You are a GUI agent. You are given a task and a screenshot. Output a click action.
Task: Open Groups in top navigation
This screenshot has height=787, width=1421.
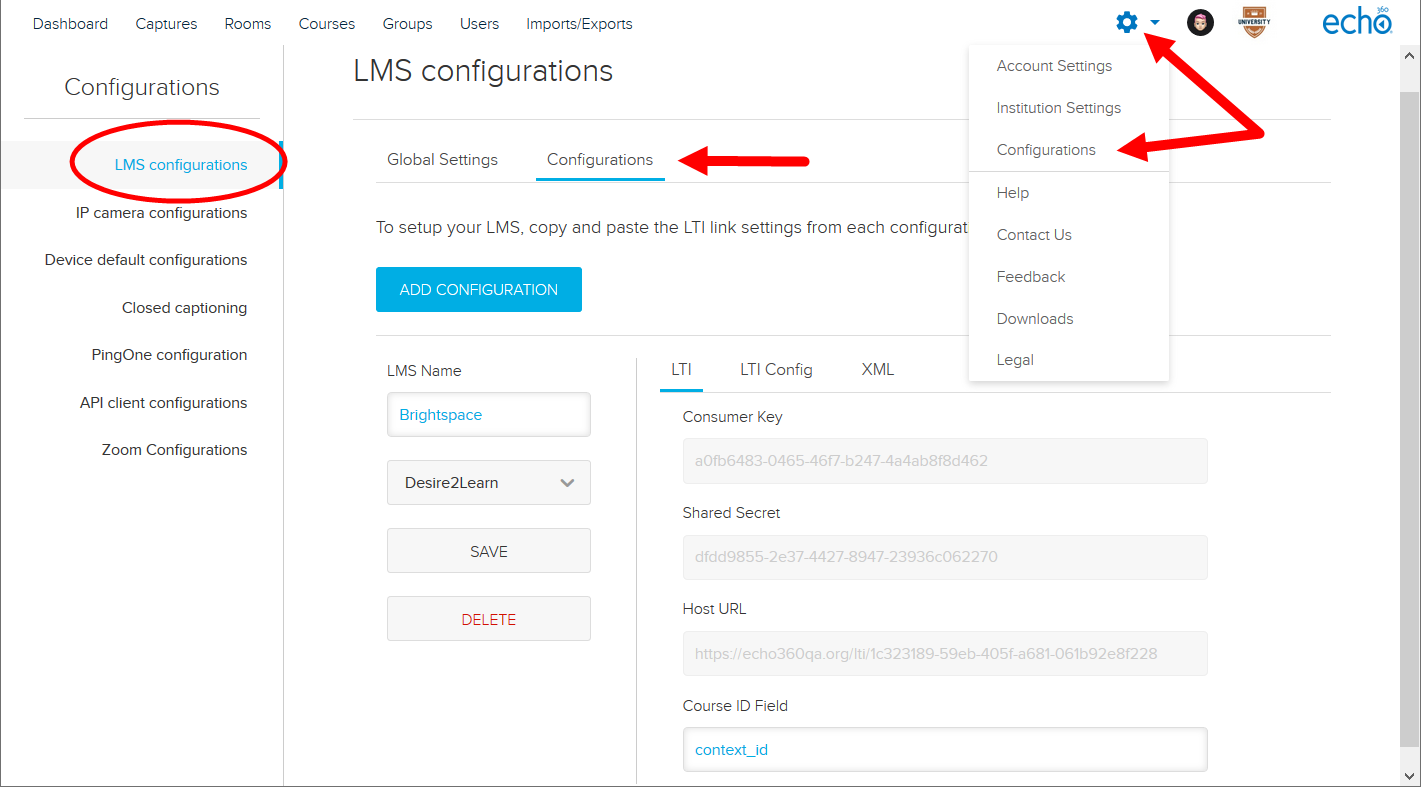point(408,24)
